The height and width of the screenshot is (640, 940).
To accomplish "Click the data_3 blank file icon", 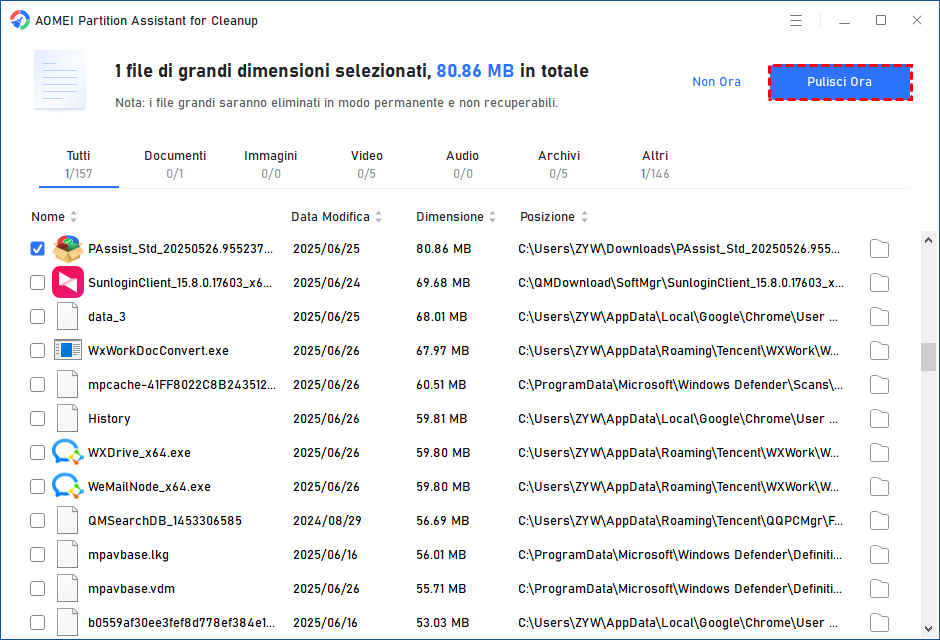I will click(67, 316).
